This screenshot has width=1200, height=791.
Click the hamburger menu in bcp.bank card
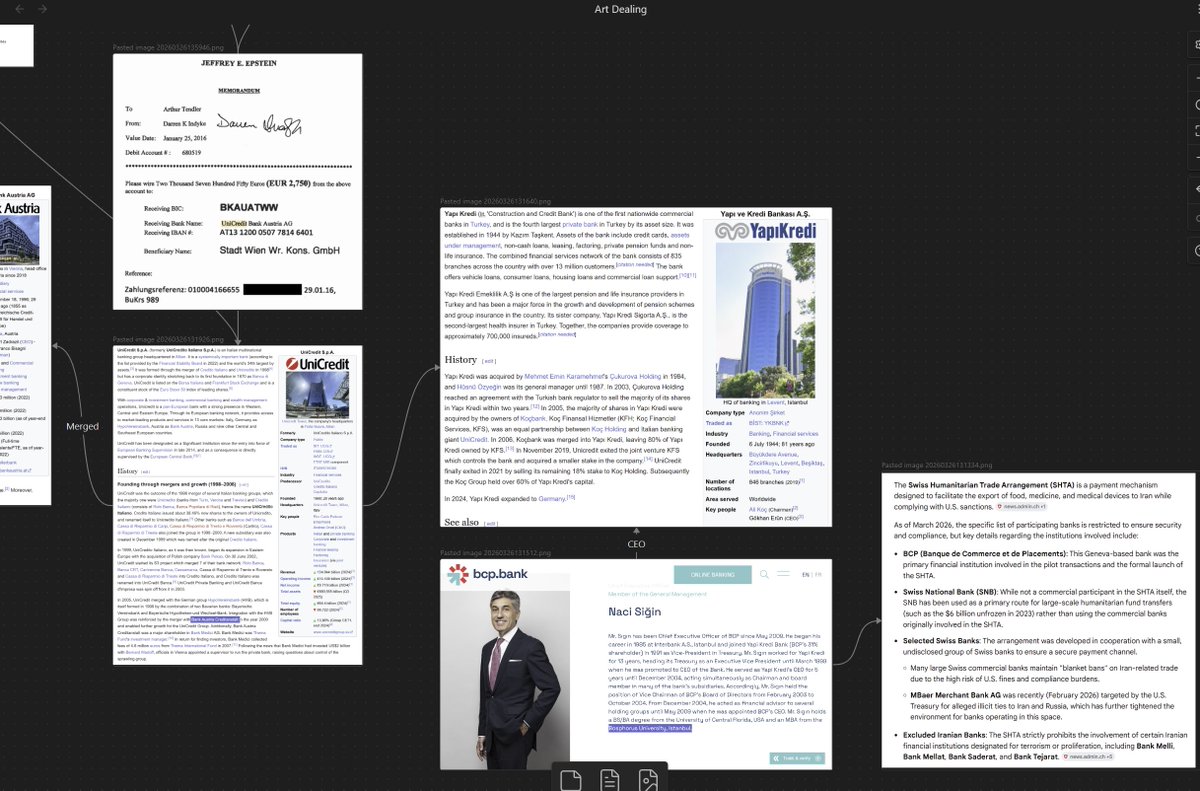coord(785,574)
